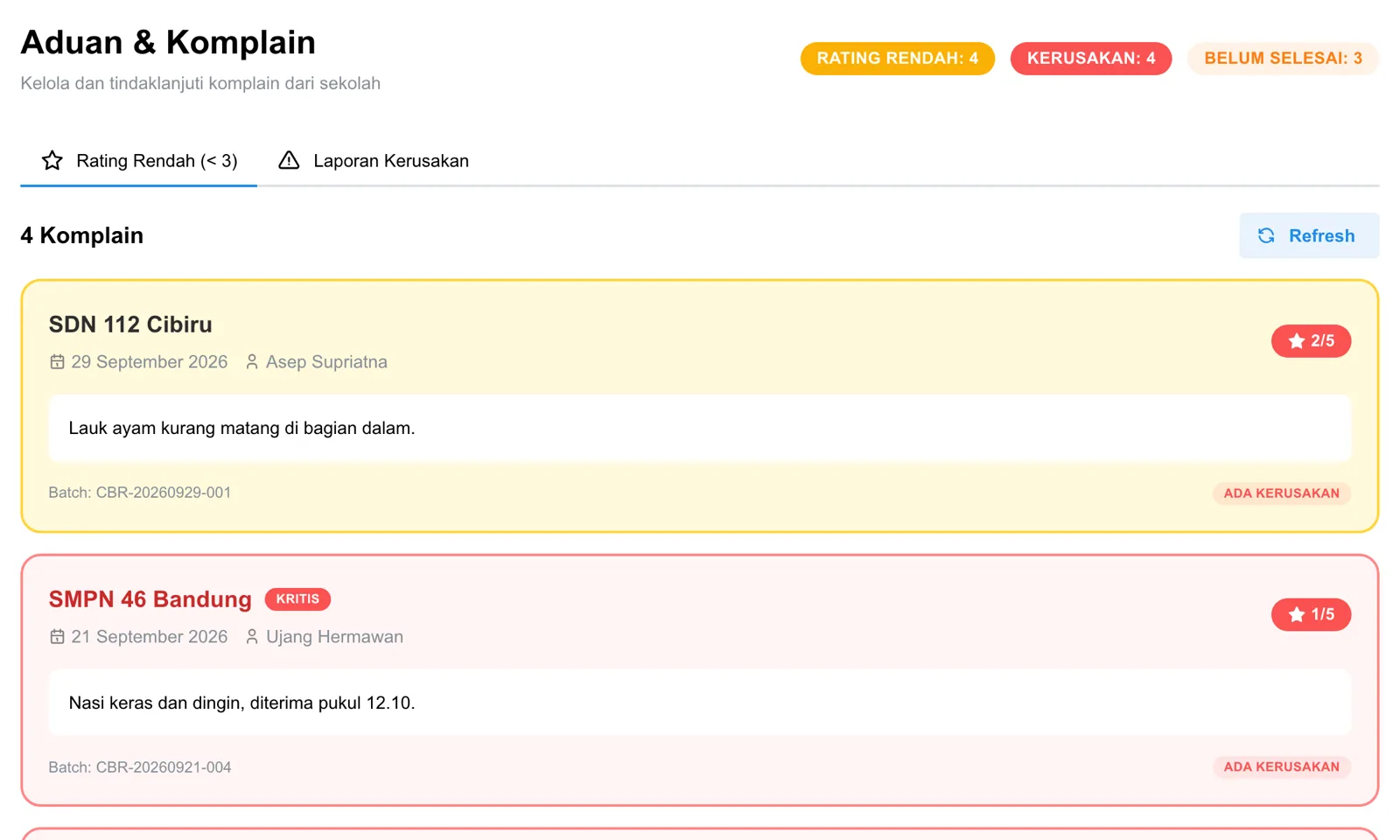Screen dimensions: 1400x840
Task: Click calendar icon beside 29 September 2026
Action: 57,361
